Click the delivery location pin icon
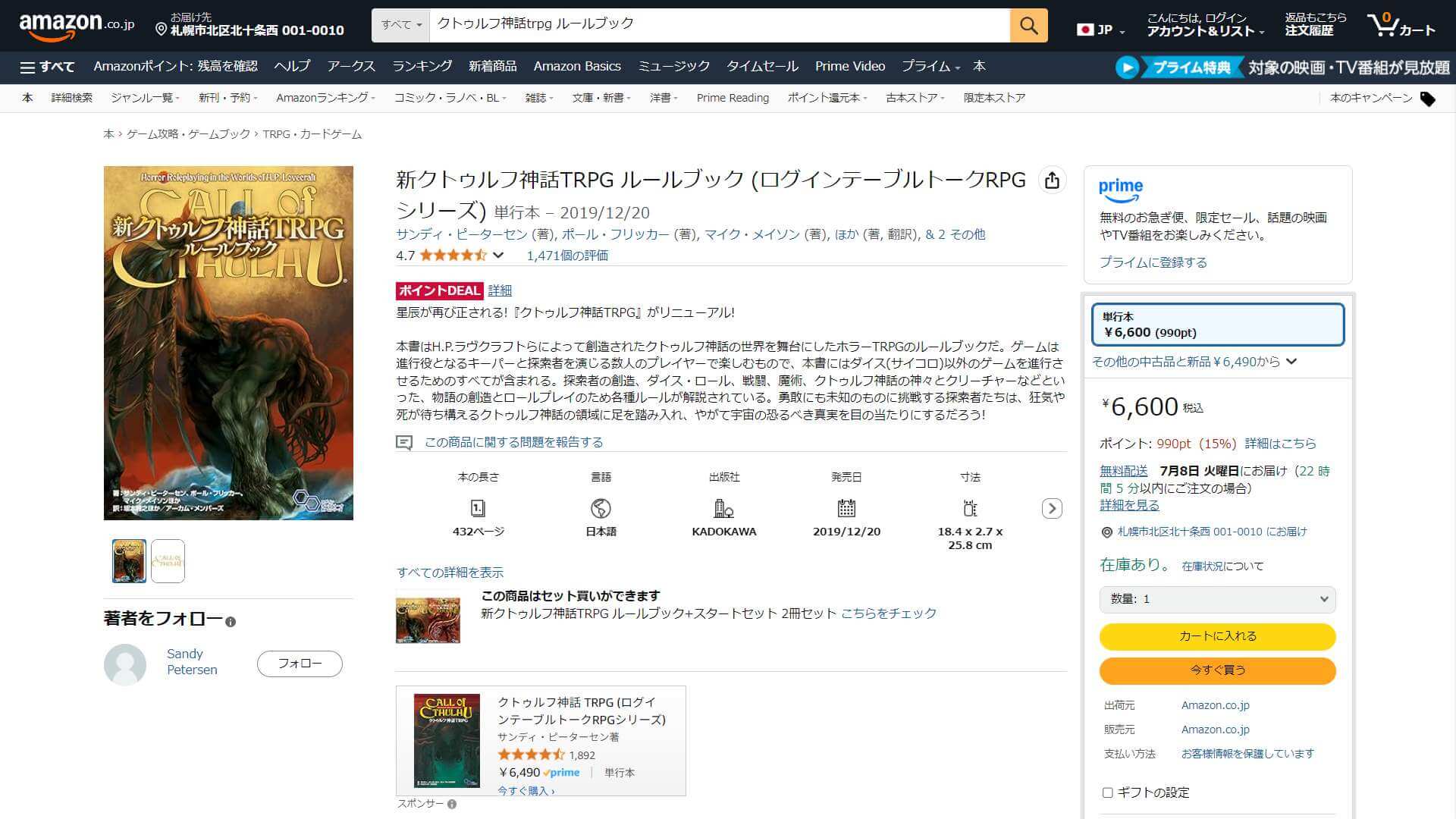 pos(161,30)
